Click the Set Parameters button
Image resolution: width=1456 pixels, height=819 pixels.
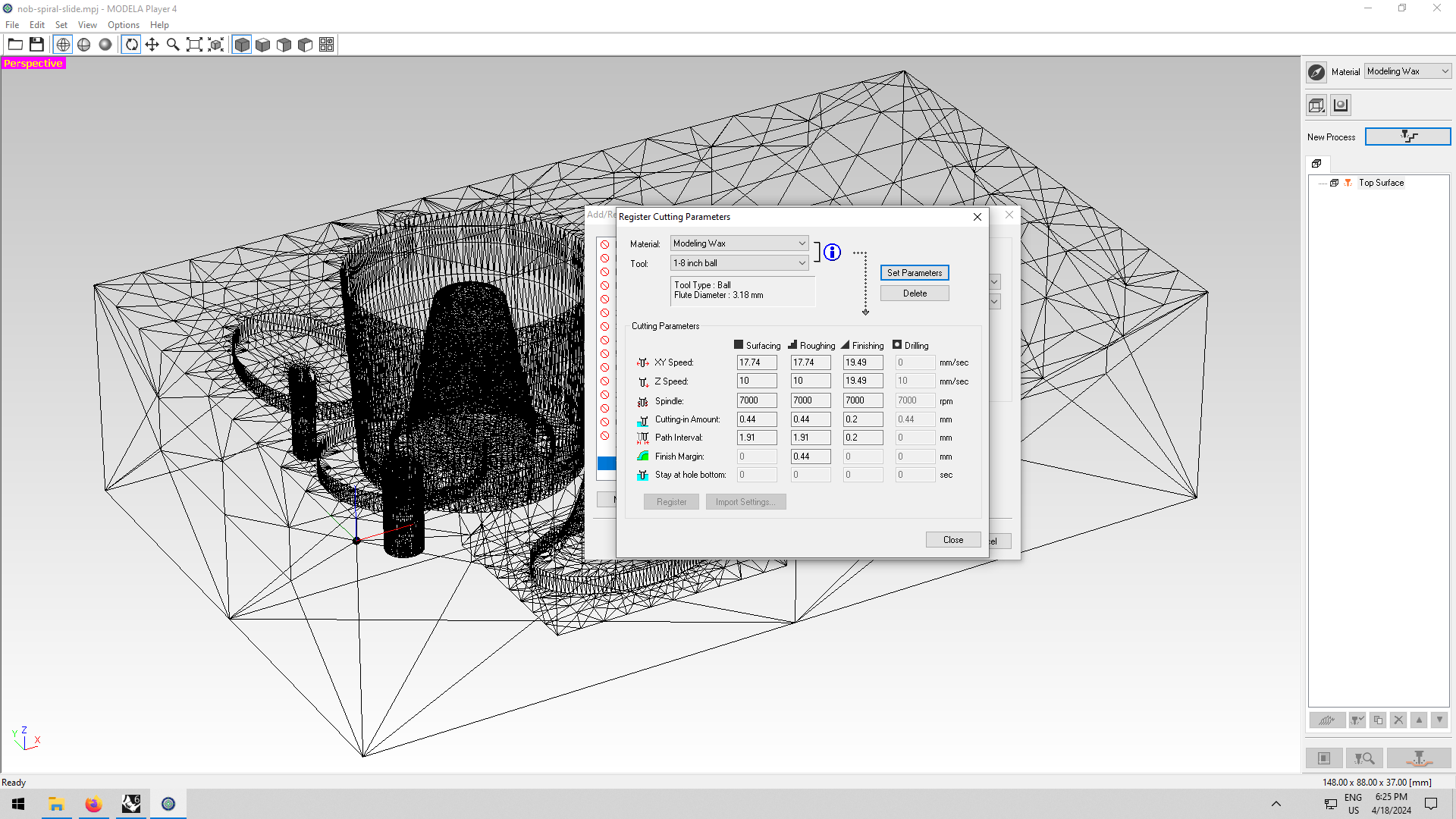point(915,273)
